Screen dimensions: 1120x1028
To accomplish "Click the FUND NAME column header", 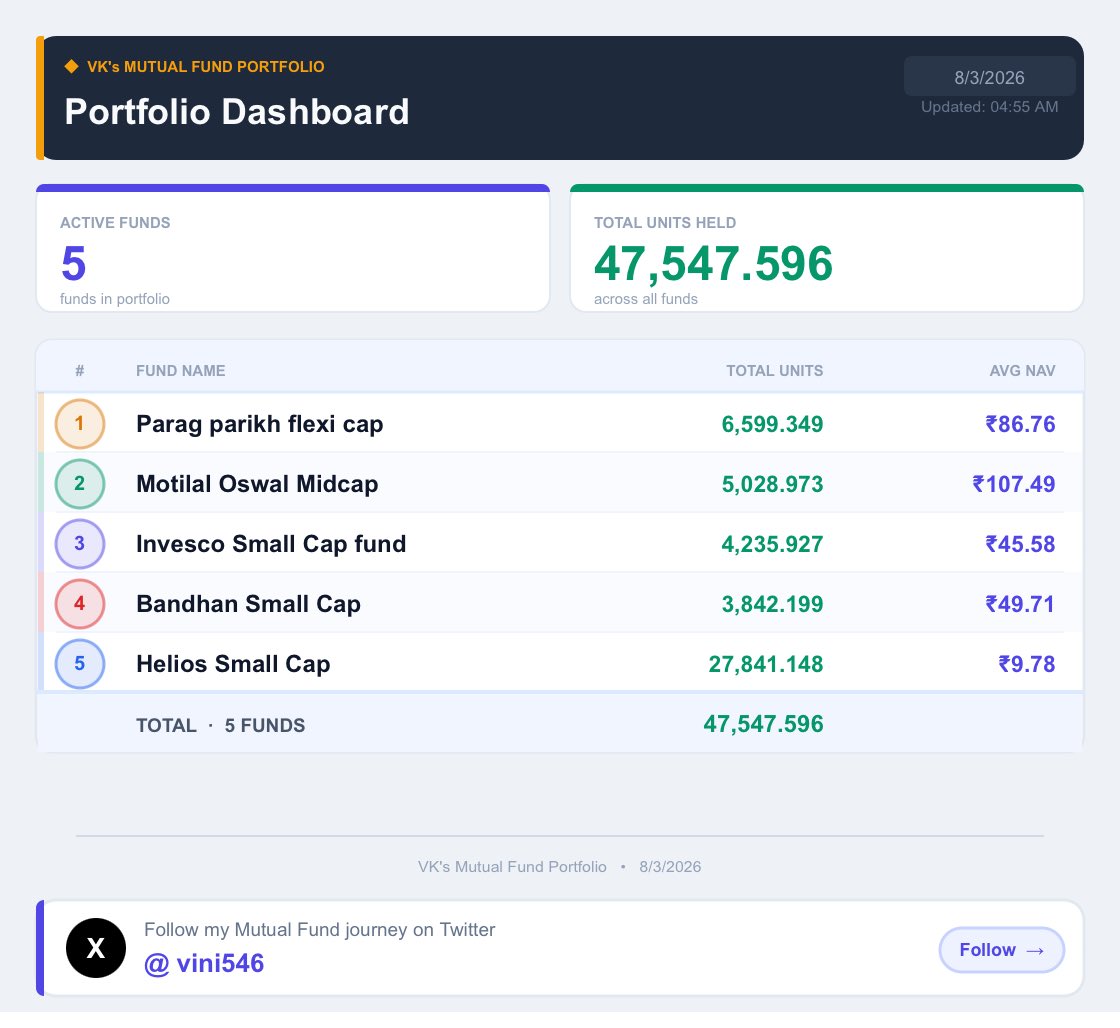I will coord(181,371).
